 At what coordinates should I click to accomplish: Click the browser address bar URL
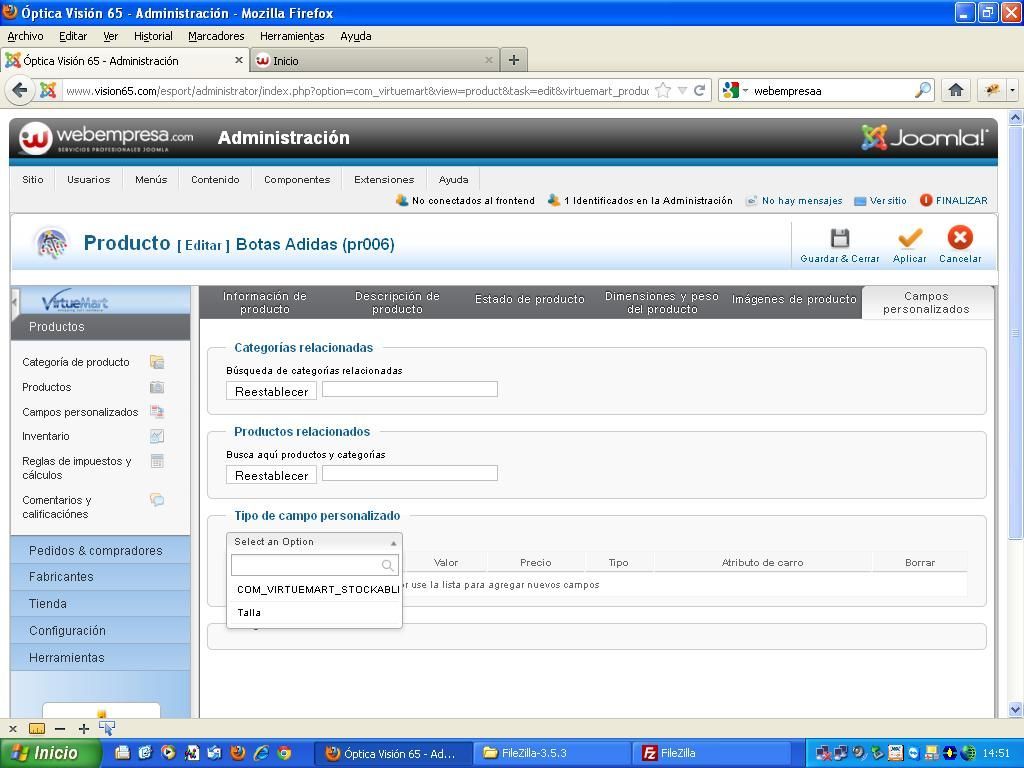[357, 91]
